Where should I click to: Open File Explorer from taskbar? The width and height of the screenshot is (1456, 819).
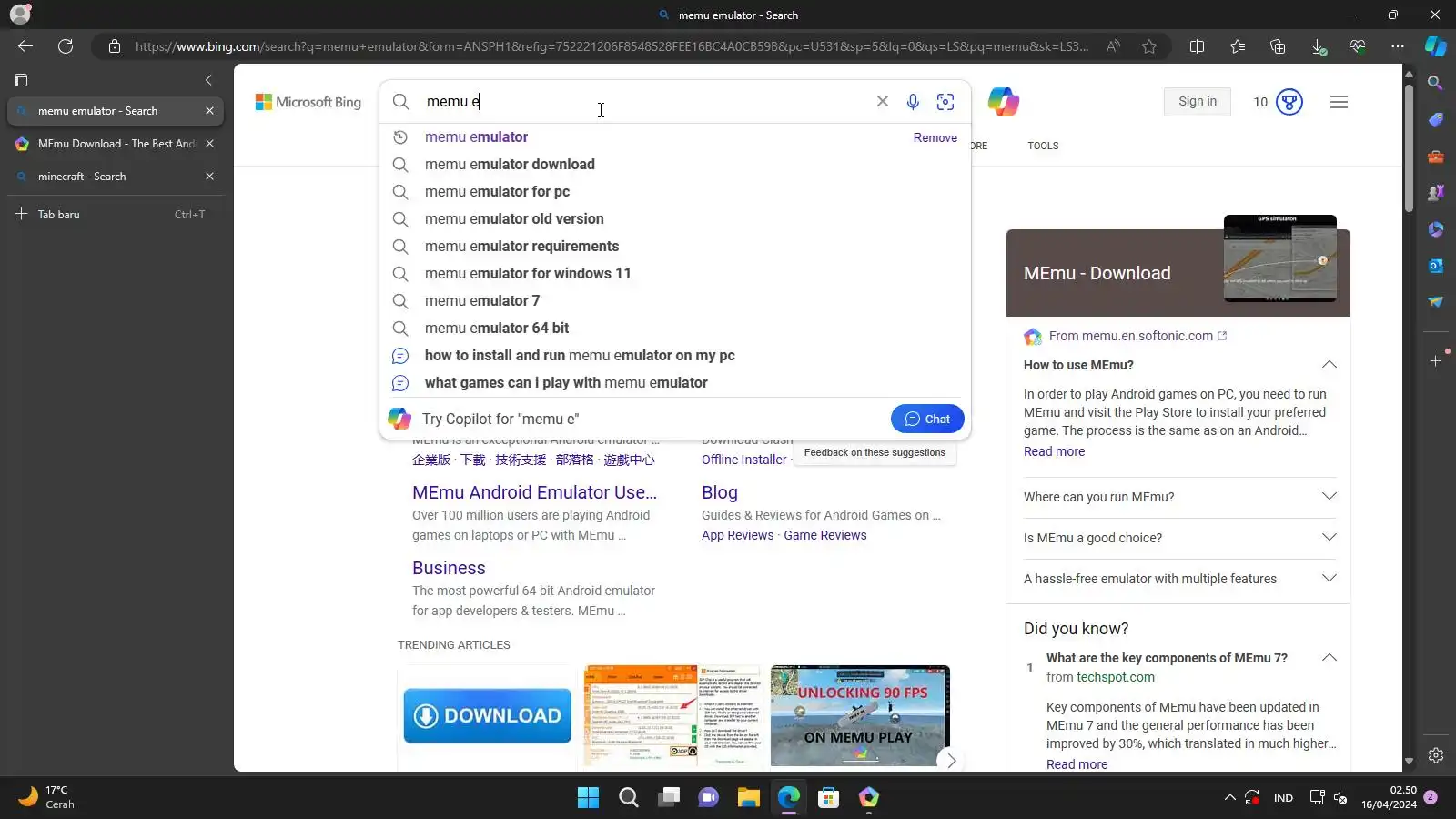749,798
